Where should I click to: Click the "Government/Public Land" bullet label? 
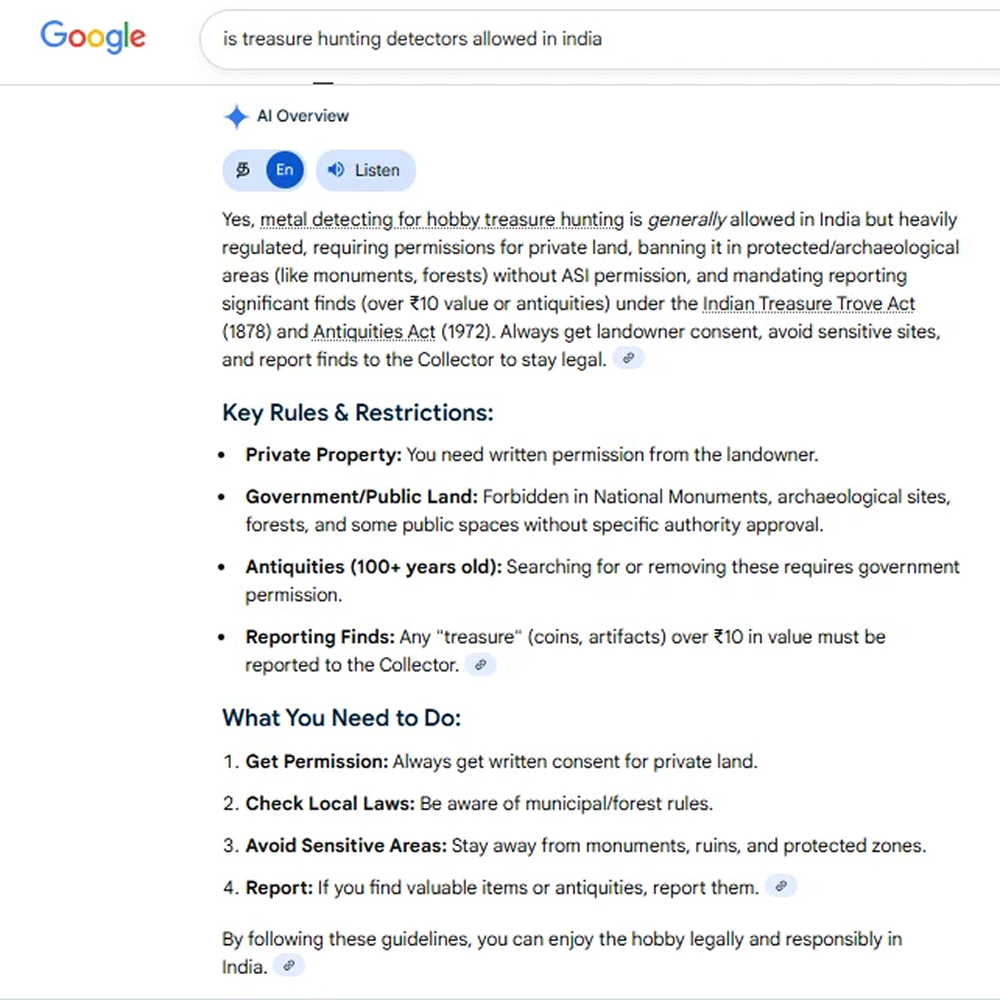point(362,497)
